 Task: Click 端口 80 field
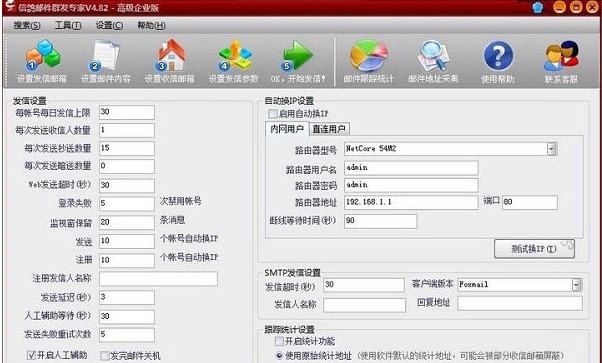(x=529, y=202)
